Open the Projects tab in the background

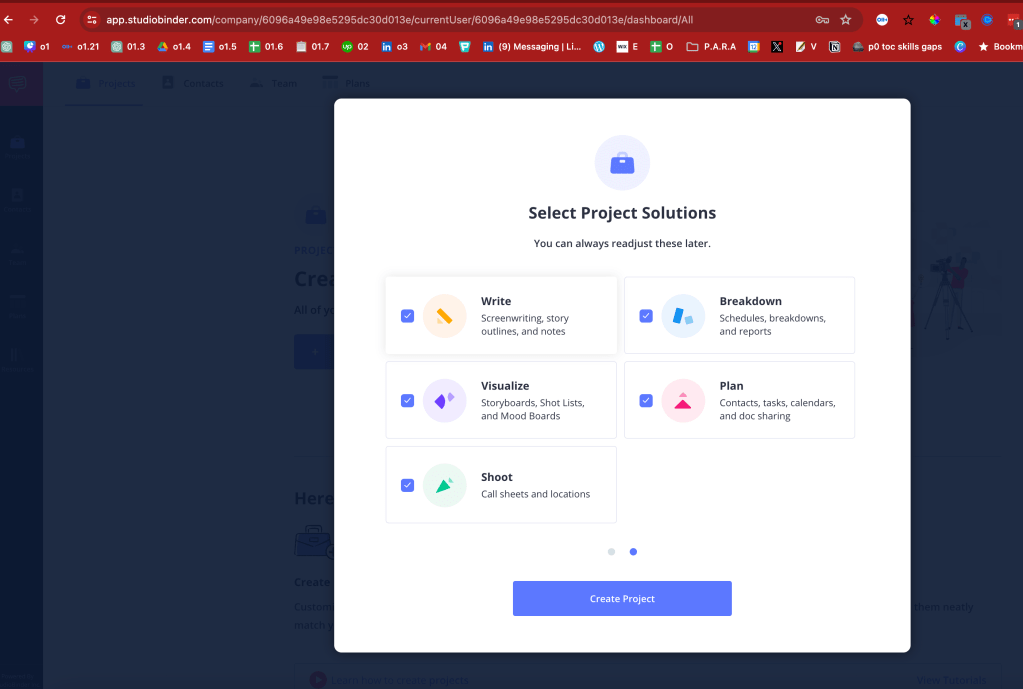coord(105,84)
